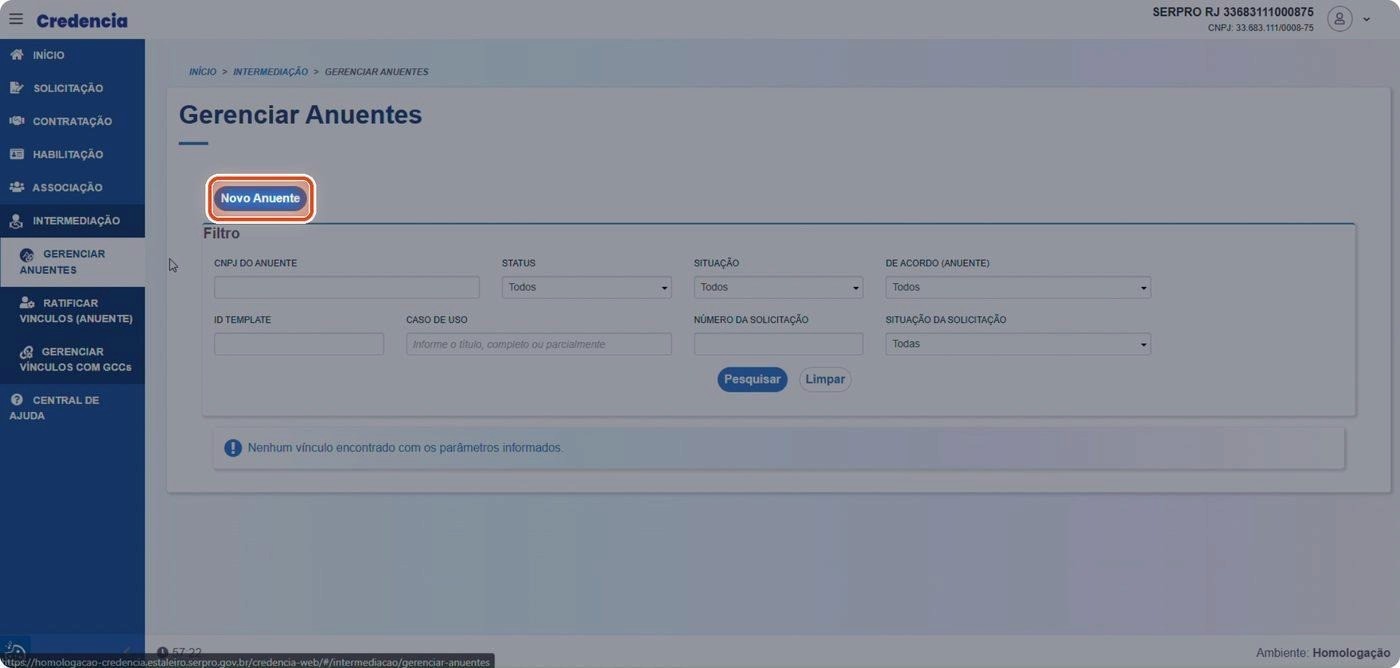
Task: Open the Status dropdown
Action: pos(587,288)
